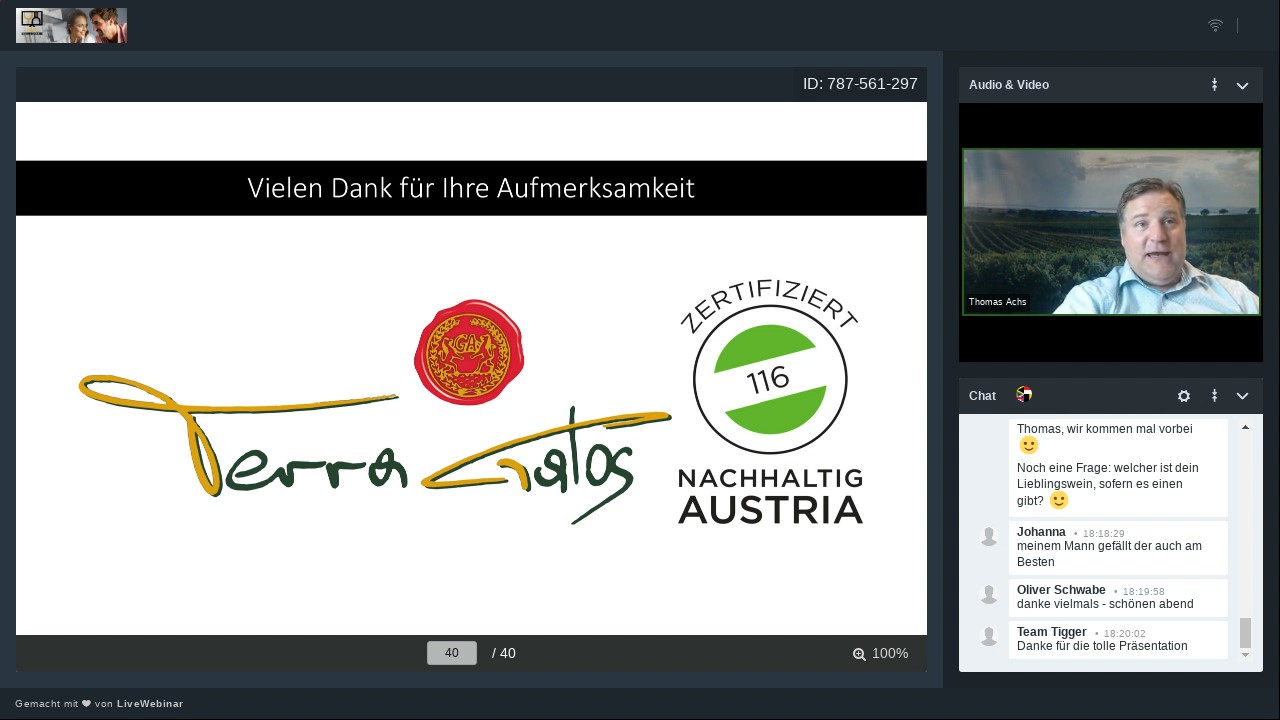The image size is (1280, 720).
Task: Click the chat scrollbar thumb
Action: pos(1245,633)
